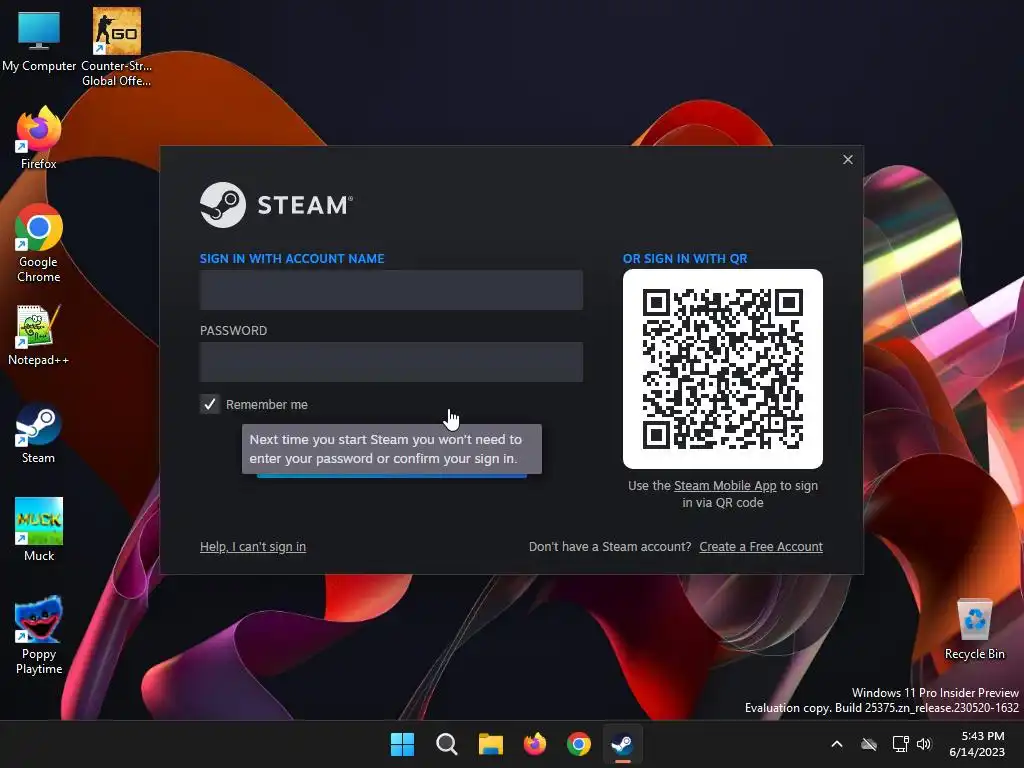This screenshot has height=768, width=1024.
Task: Click the OR SIGN IN WITH QR heading
Action: pyautogui.click(x=685, y=259)
